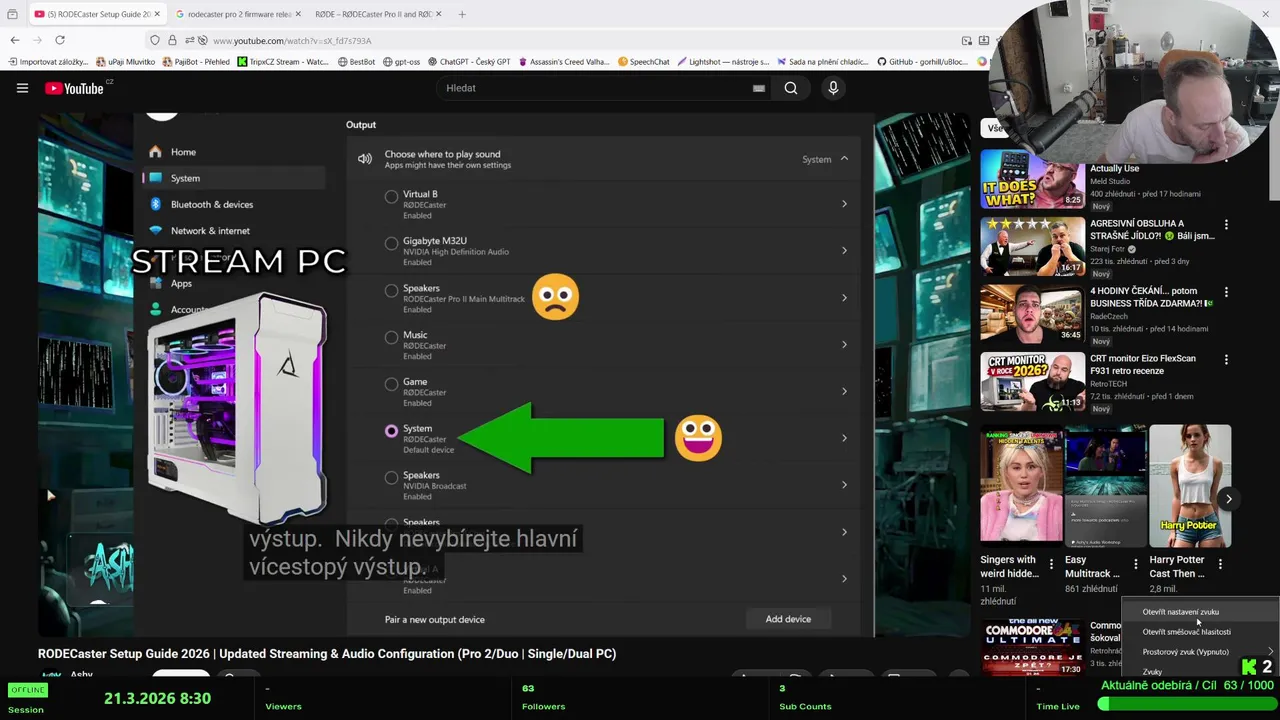Expand the Music device row chevron
Screen dimensions: 1280x720
coord(844,344)
